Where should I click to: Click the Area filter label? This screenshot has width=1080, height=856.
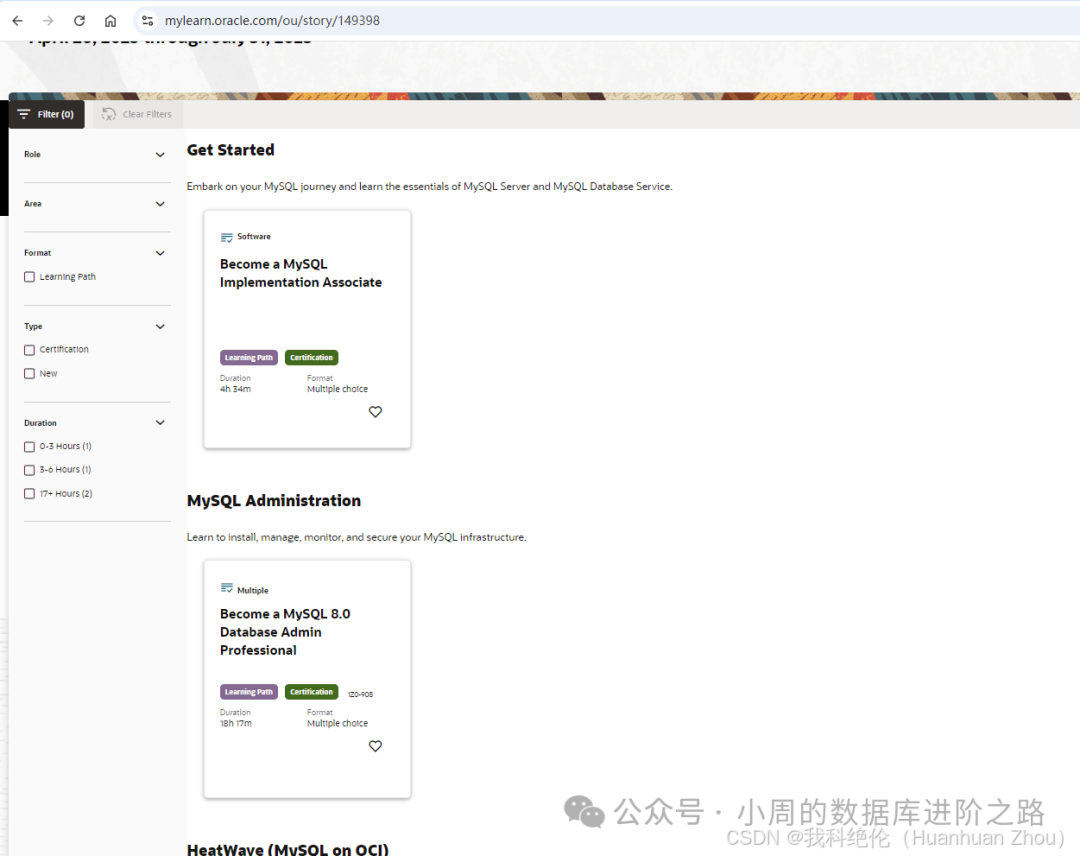[33, 204]
